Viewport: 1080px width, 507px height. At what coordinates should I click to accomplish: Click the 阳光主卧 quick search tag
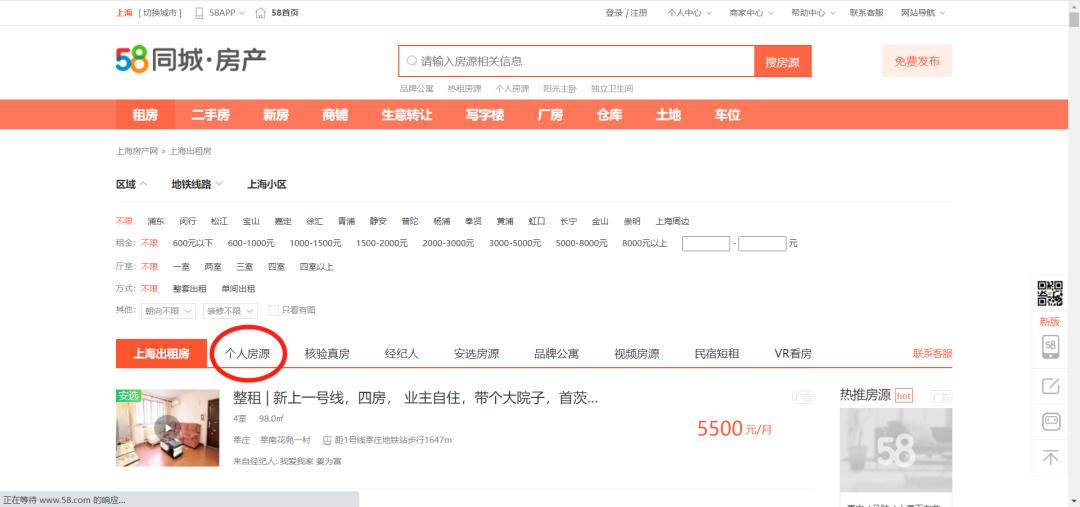(x=560, y=89)
